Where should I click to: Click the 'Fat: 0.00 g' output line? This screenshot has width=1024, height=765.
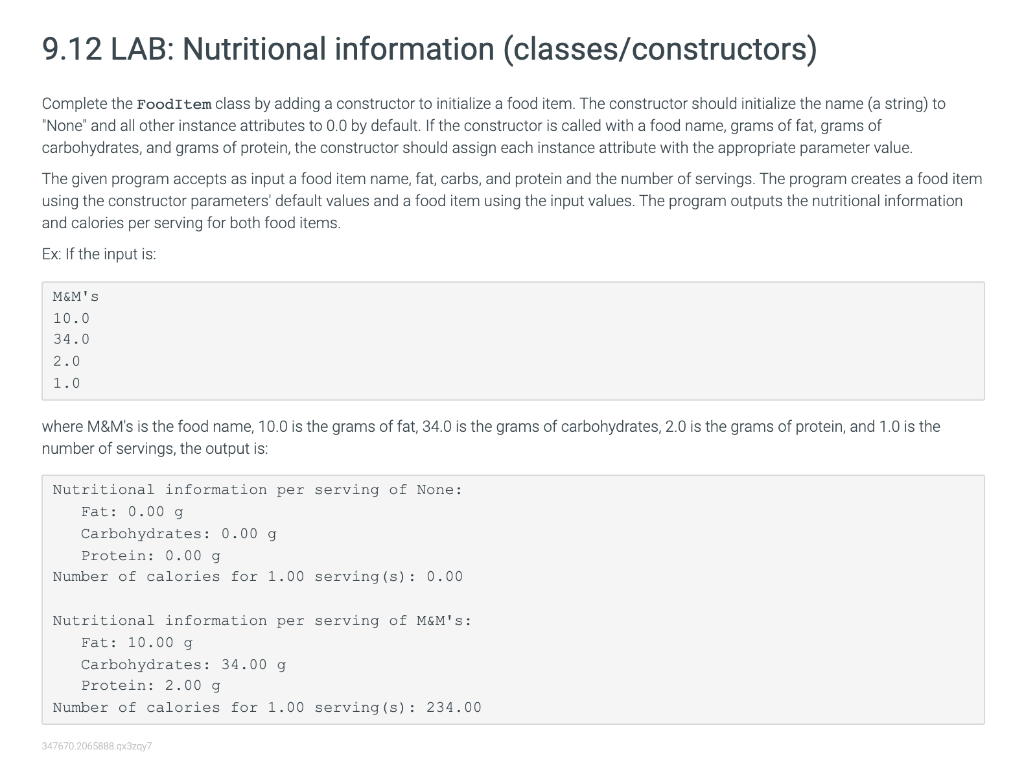pos(132,512)
